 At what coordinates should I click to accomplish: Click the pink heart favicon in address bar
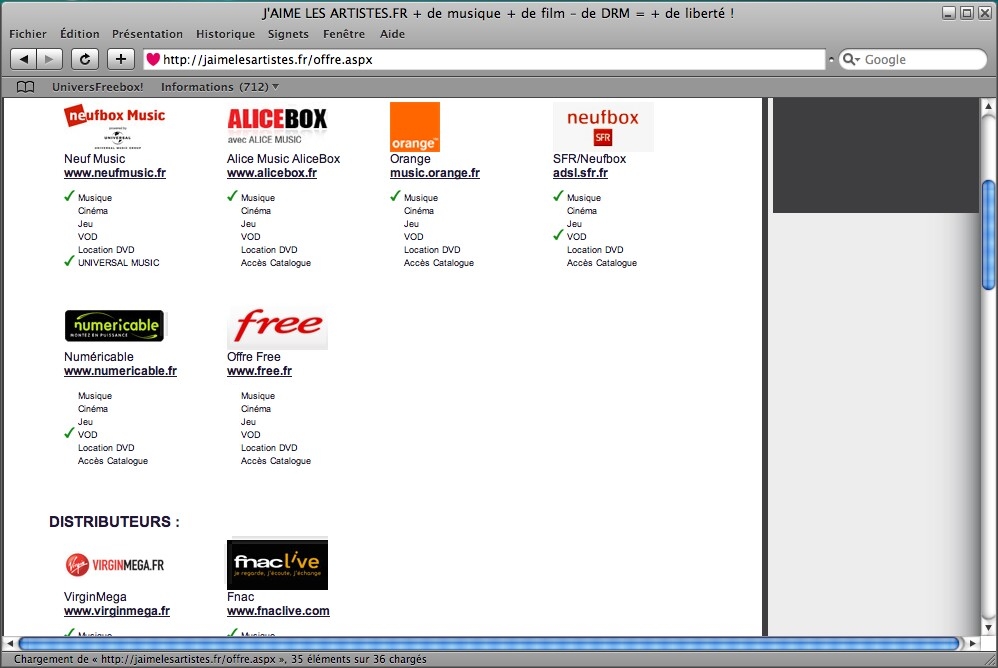click(153, 60)
